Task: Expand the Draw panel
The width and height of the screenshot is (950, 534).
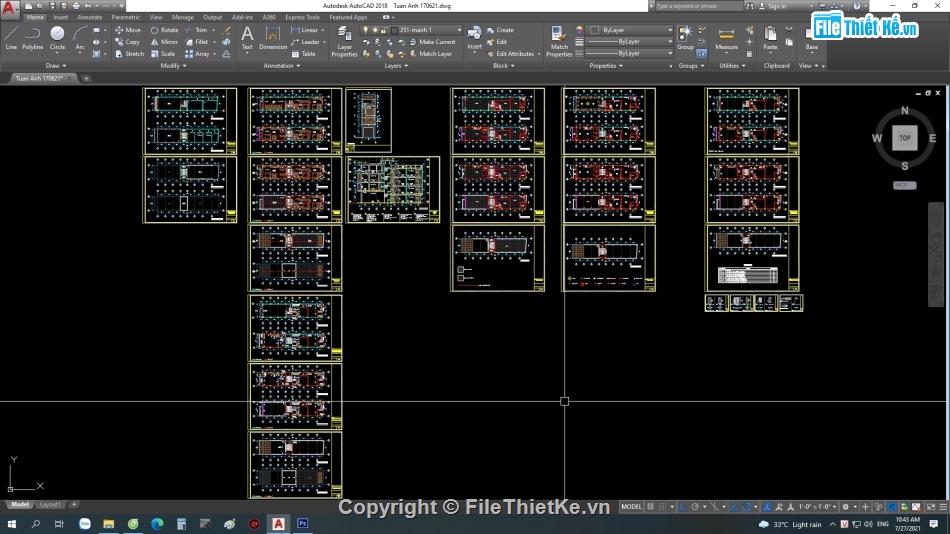Action: click(x=55, y=65)
